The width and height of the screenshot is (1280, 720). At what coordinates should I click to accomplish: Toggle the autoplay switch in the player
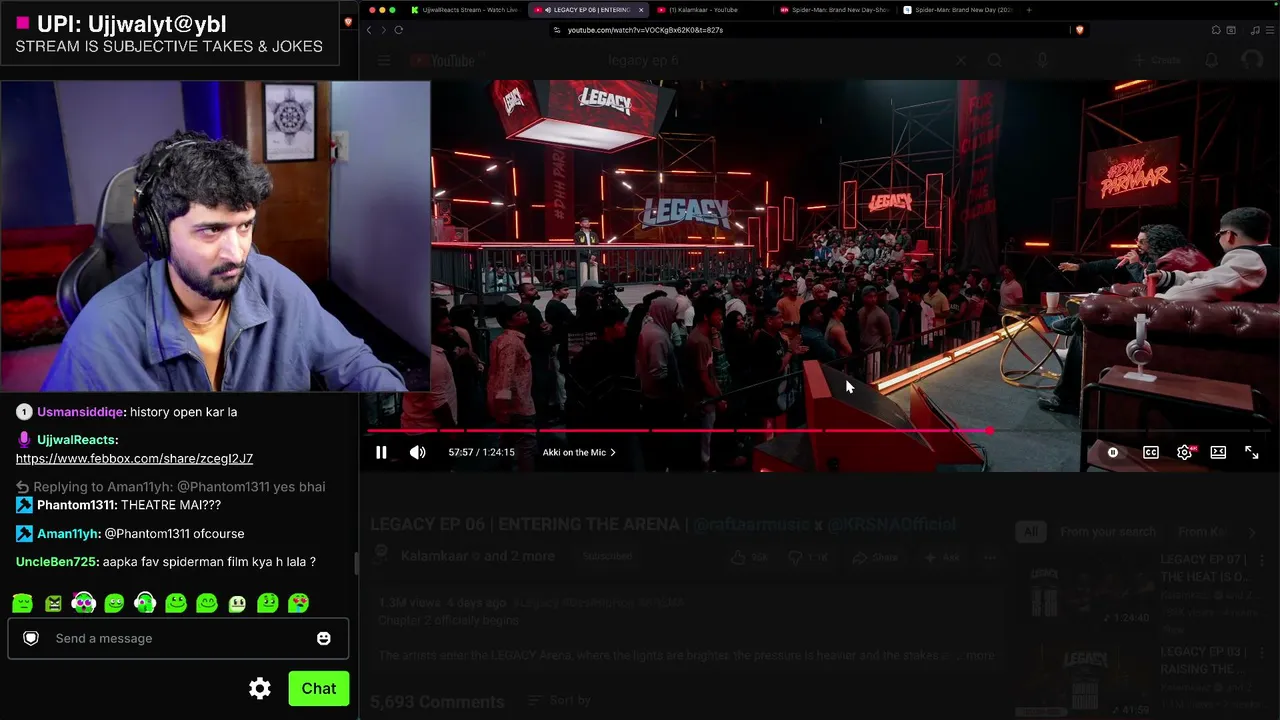[x=1113, y=452]
